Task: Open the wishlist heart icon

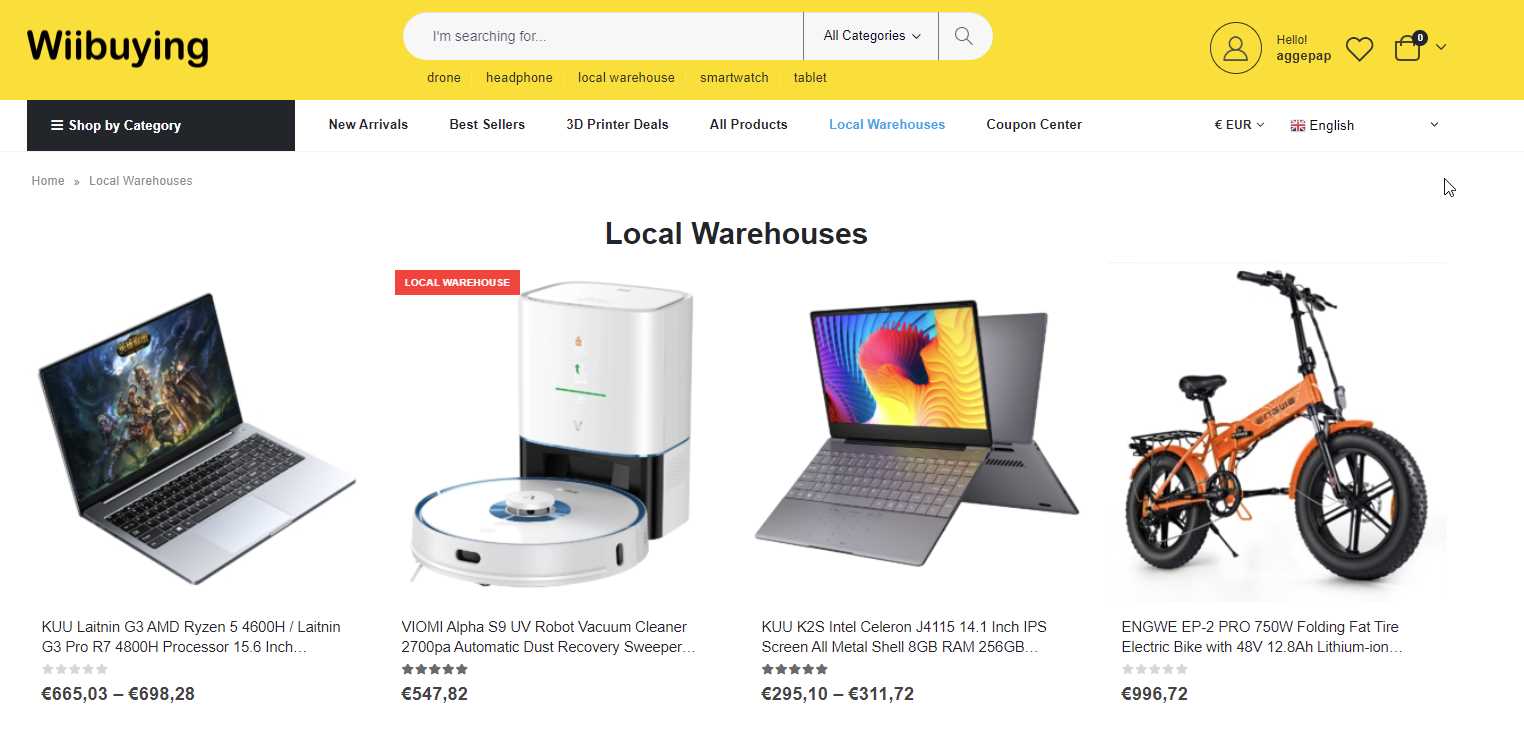Action: [1359, 48]
